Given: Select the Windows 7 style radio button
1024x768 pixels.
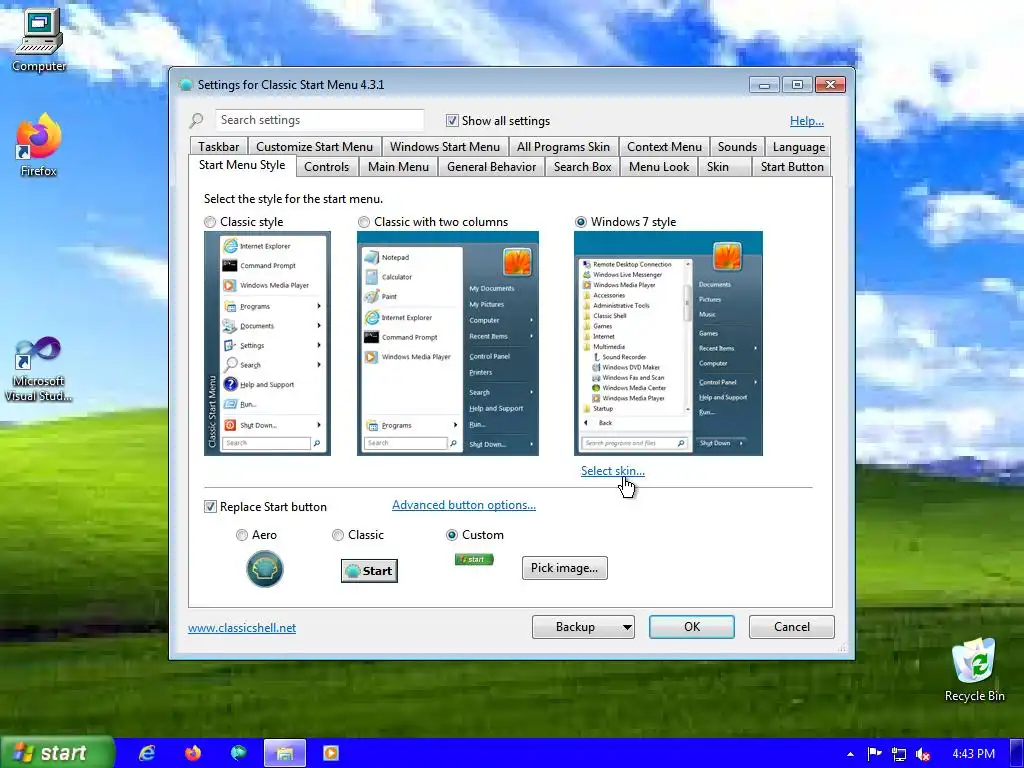Looking at the screenshot, I should (x=581, y=222).
